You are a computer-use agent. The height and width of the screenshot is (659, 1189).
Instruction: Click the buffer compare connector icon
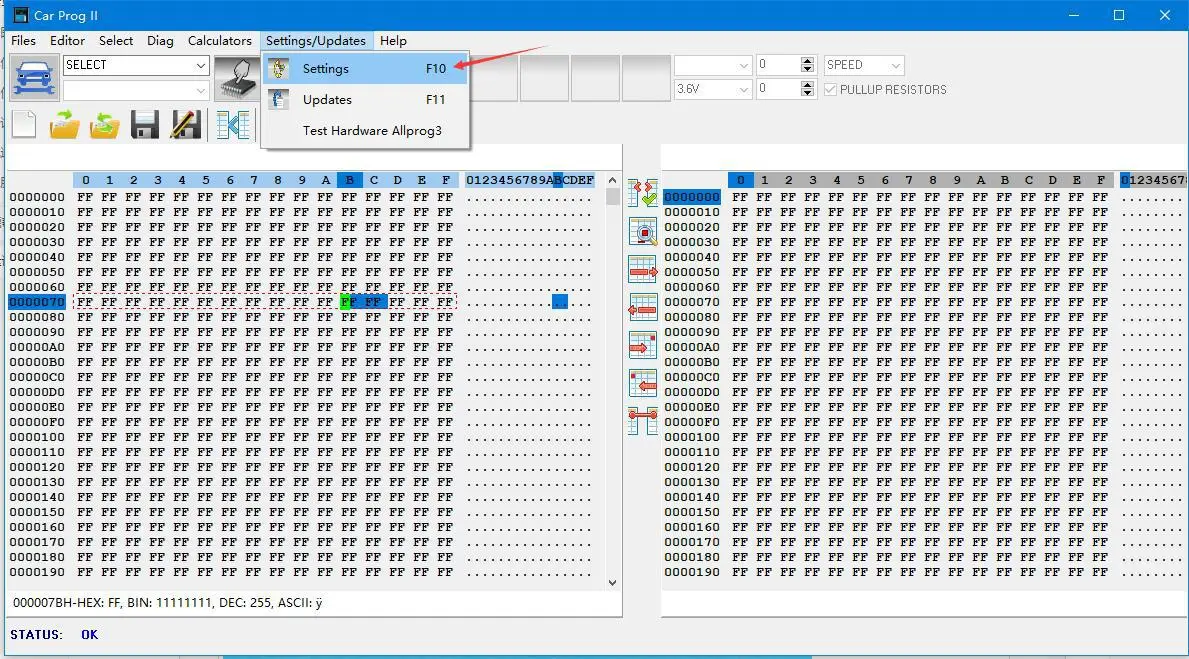(x=642, y=421)
